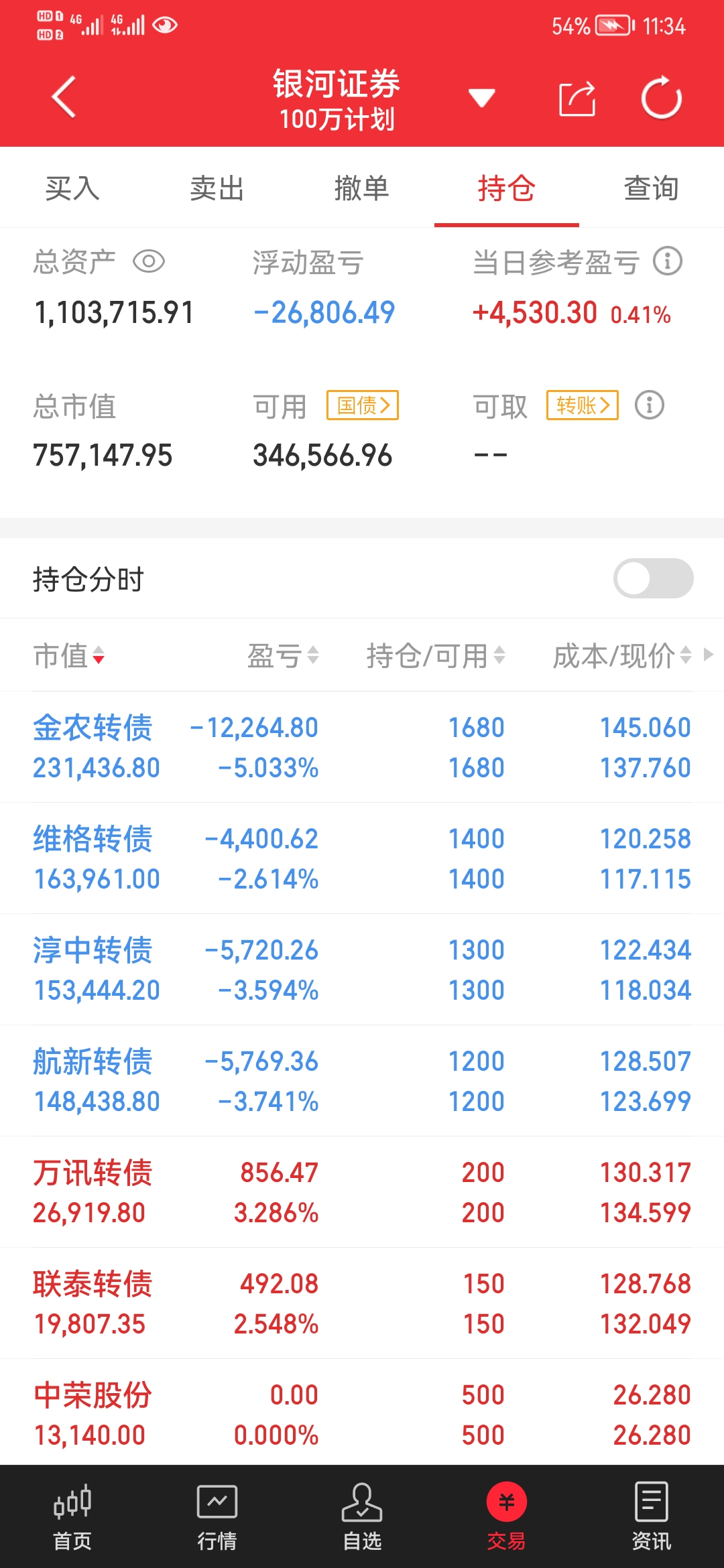Select the 金农转债 holding row
Screen dimensions: 724x1568
click(362, 747)
